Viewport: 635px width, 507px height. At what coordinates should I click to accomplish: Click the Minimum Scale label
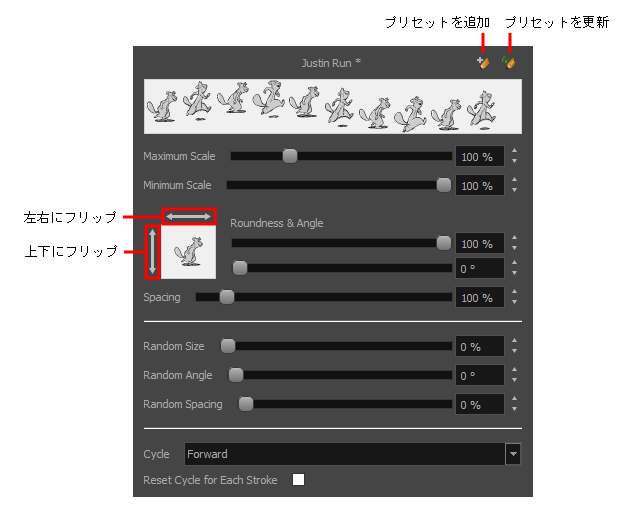[x=177, y=185]
